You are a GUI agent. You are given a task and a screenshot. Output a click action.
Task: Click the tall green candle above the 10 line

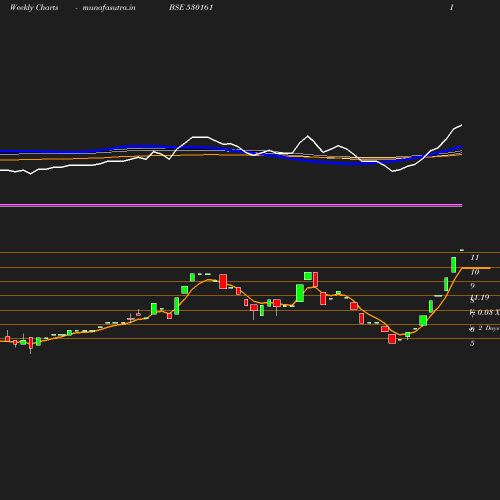[x=454, y=265]
